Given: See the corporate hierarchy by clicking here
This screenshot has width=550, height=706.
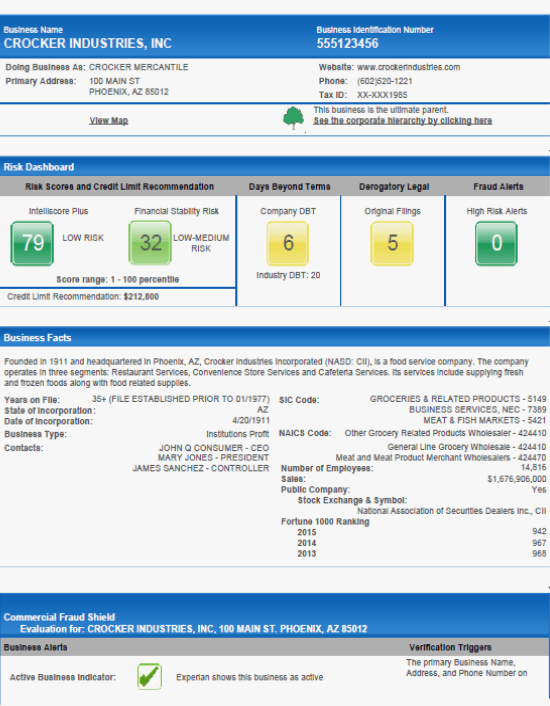Looking at the screenshot, I should 403,121.
